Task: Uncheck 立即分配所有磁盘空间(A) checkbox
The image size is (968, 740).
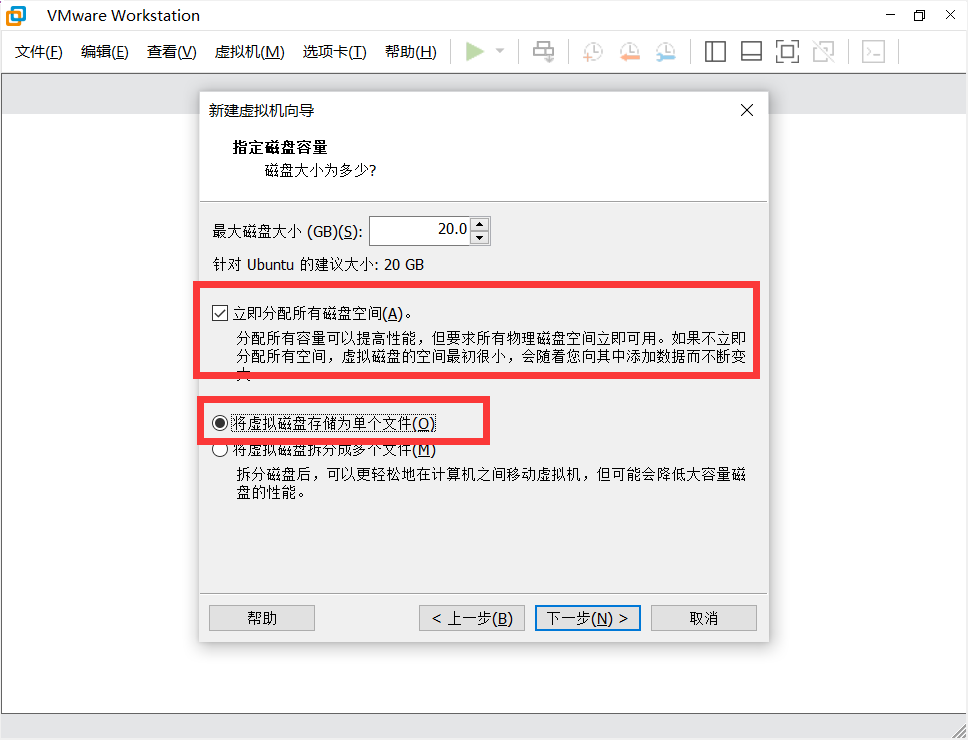Action: (x=220, y=314)
